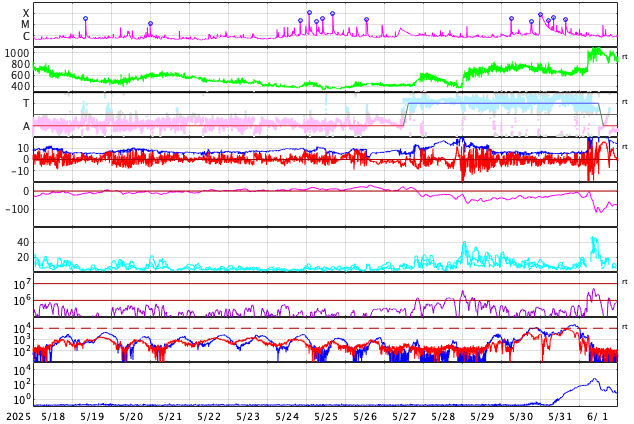The height and width of the screenshot is (424, 634).
Task: Select the 6/ 1 date label
Action: pos(598,417)
